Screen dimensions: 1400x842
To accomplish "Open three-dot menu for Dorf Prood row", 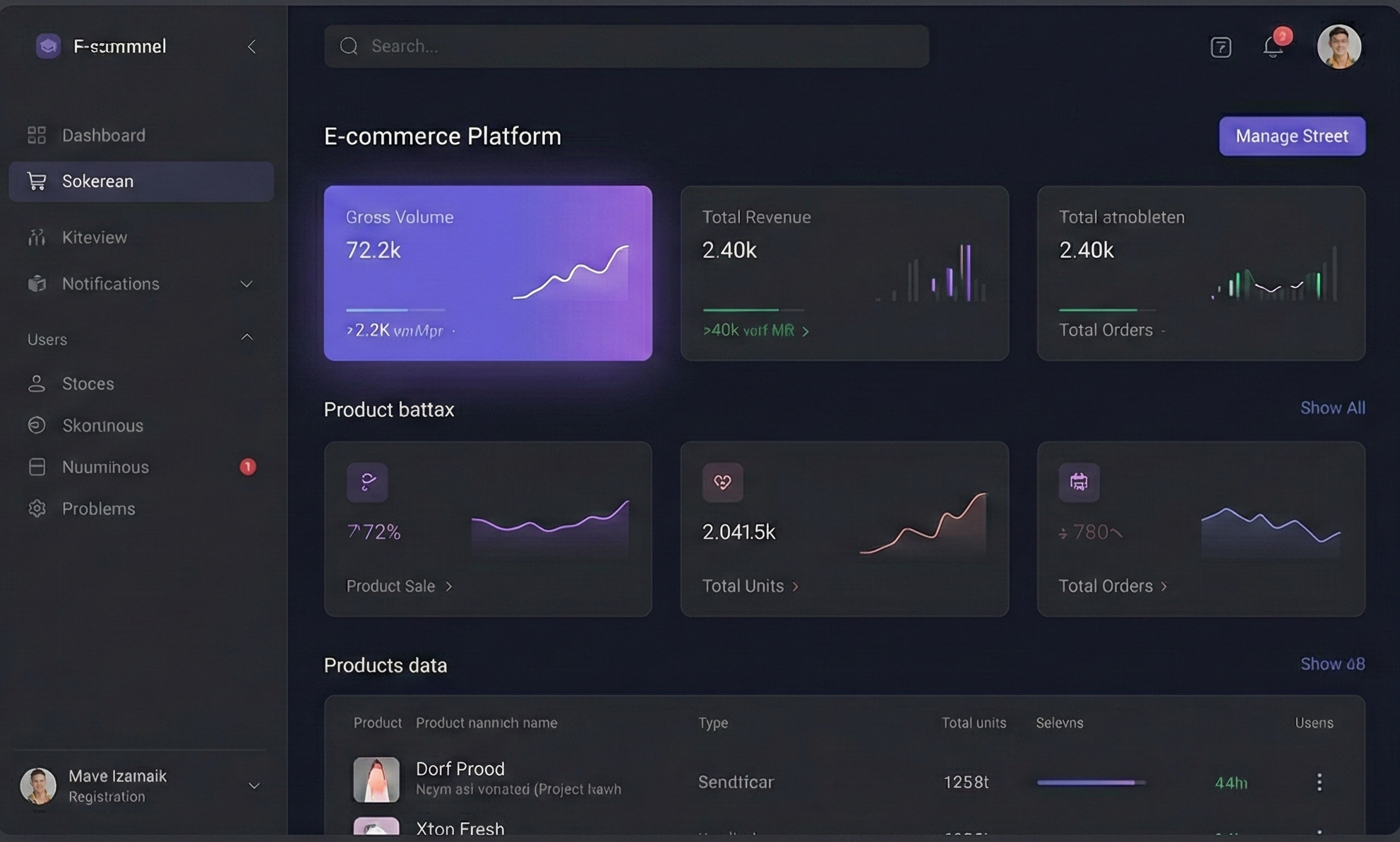I will pyautogui.click(x=1319, y=782).
